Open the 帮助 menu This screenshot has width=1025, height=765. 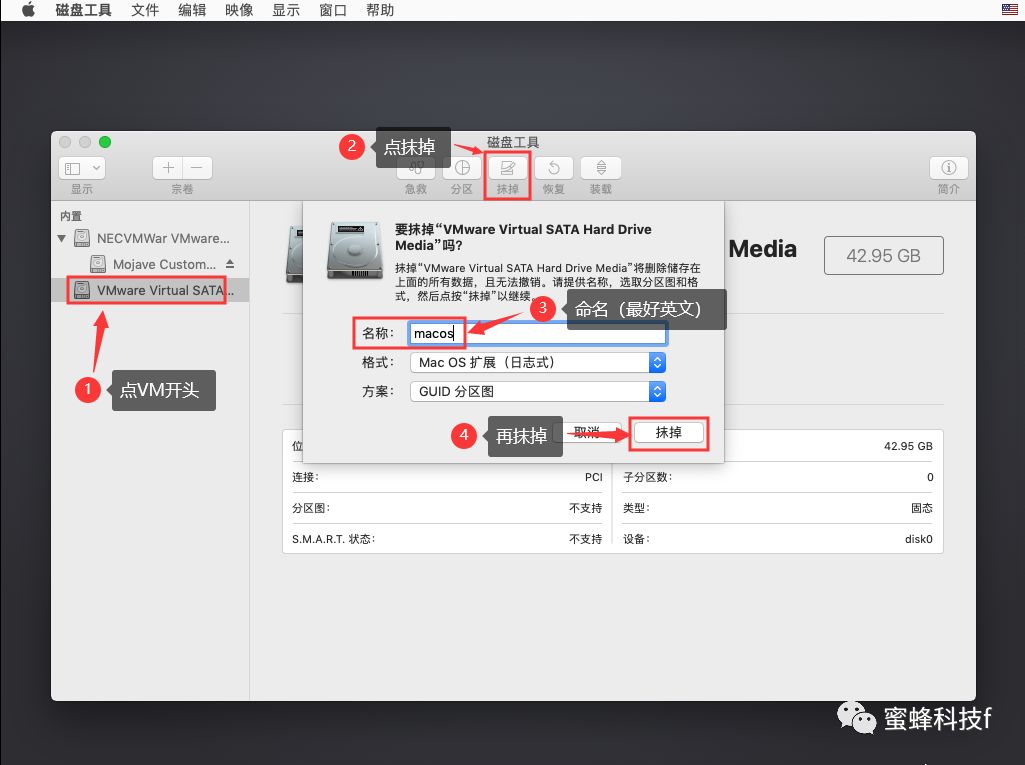(380, 10)
